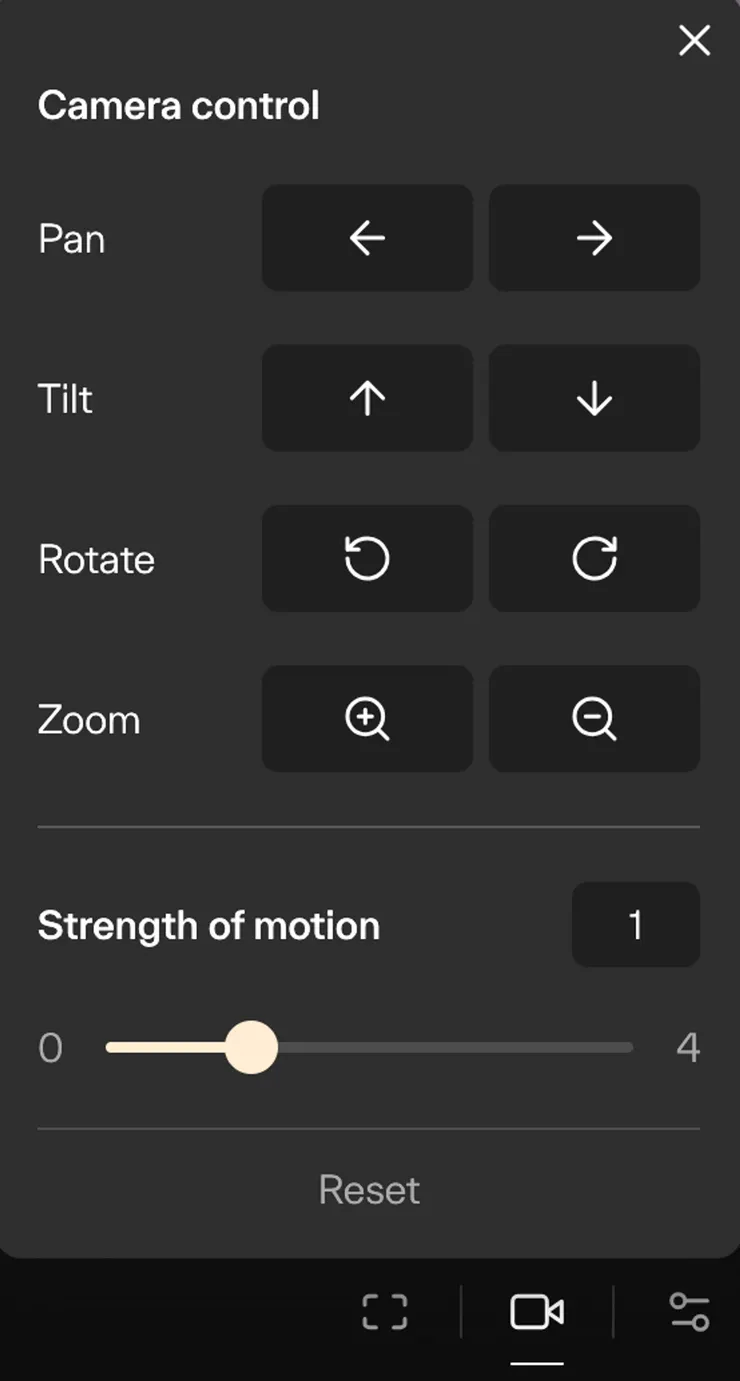The height and width of the screenshot is (1381, 740).
Task: Click the Strength of motion slider handle
Action: pos(251,1047)
